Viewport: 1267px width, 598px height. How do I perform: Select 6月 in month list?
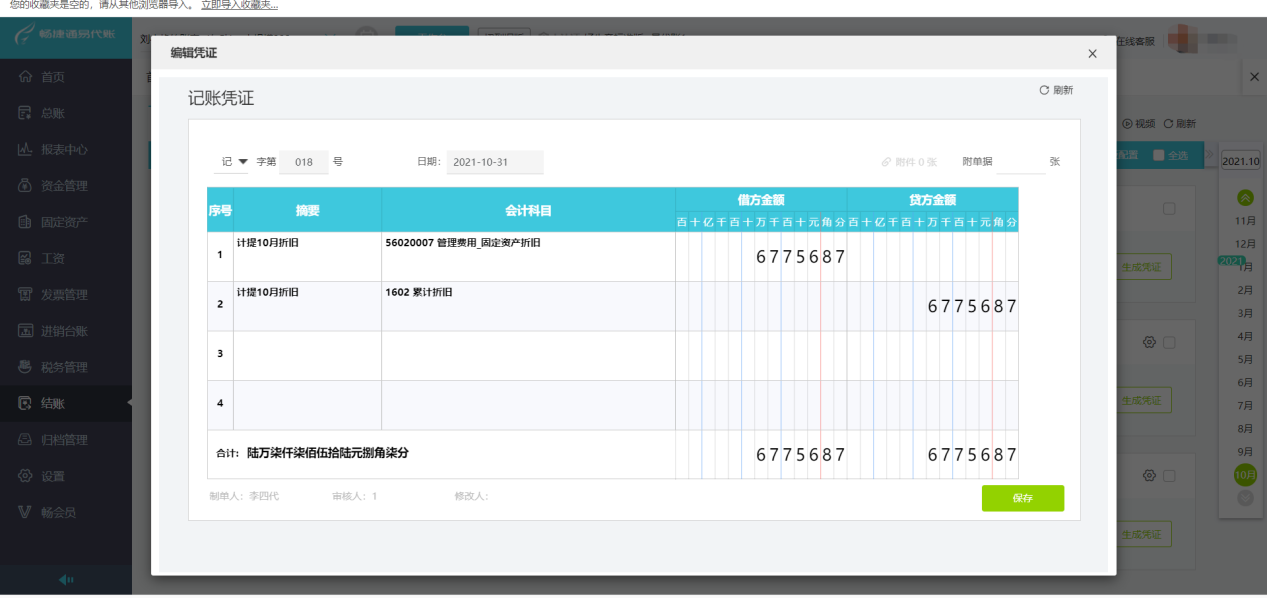click(x=1245, y=382)
